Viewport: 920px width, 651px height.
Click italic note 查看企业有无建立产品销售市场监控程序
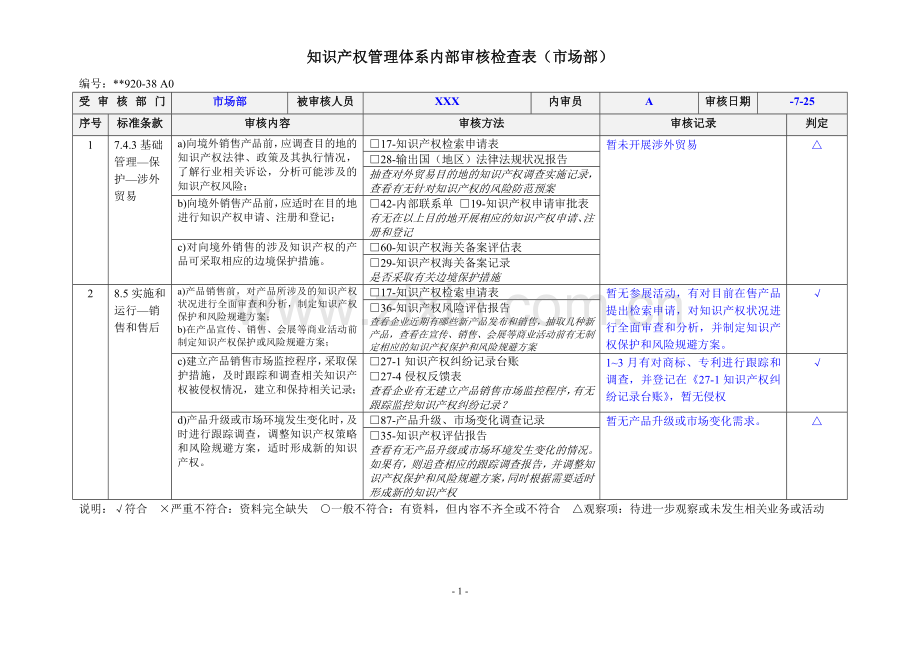481,398
